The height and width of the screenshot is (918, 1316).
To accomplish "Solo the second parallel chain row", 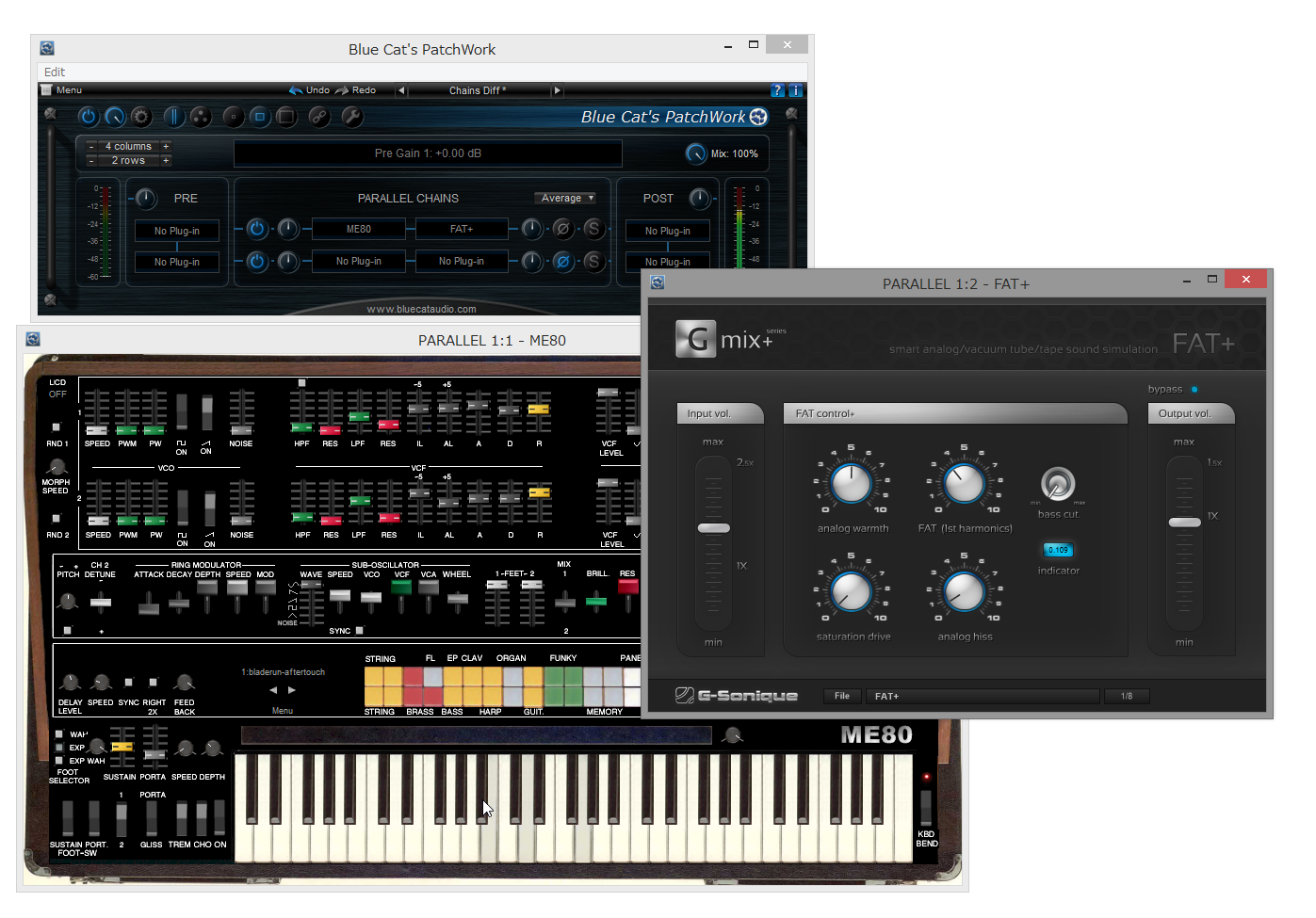I will pyautogui.click(x=593, y=261).
